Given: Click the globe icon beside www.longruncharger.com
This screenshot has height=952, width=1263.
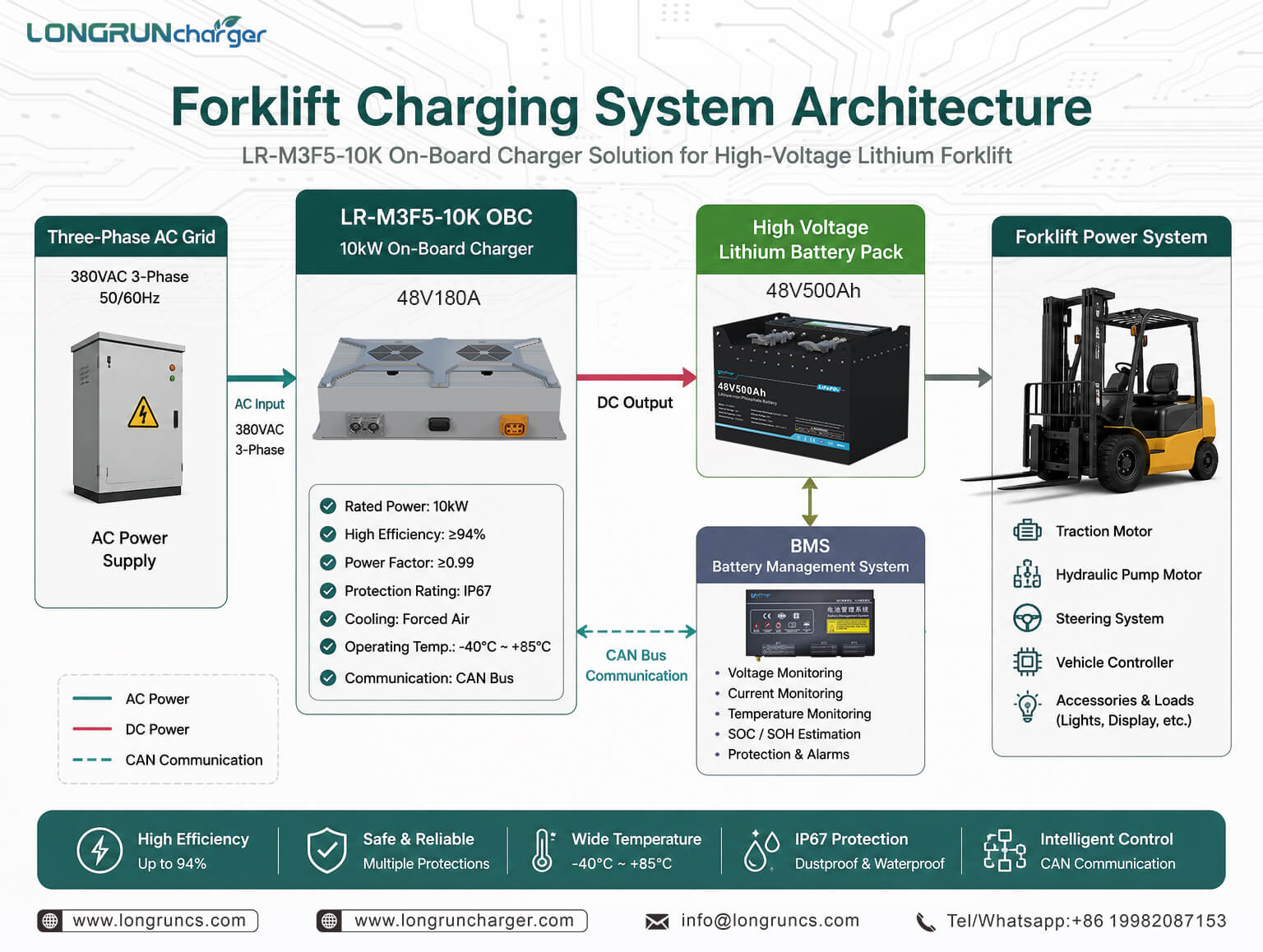Looking at the screenshot, I should coord(330,921).
